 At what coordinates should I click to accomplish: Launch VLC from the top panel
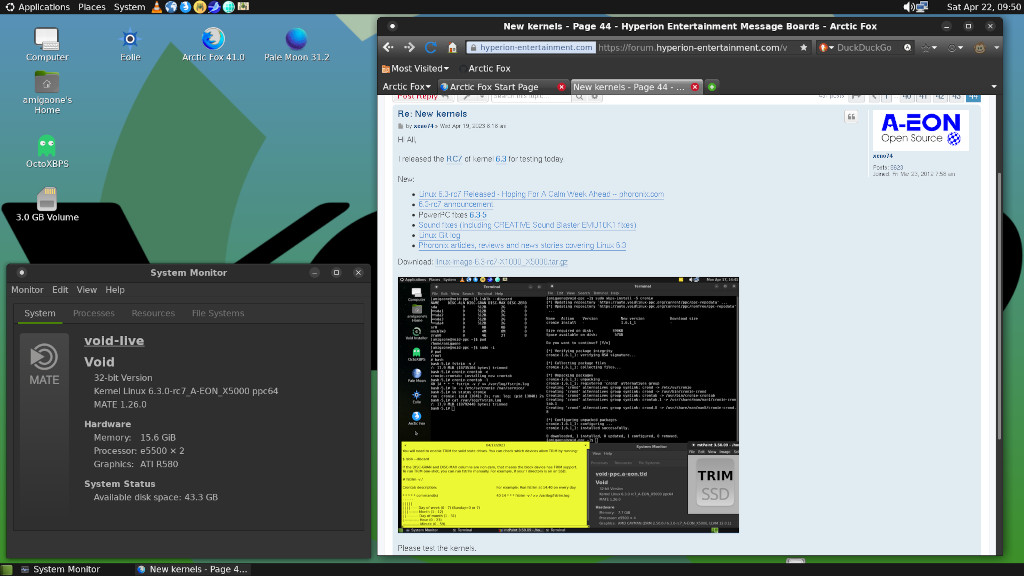coord(157,7)
